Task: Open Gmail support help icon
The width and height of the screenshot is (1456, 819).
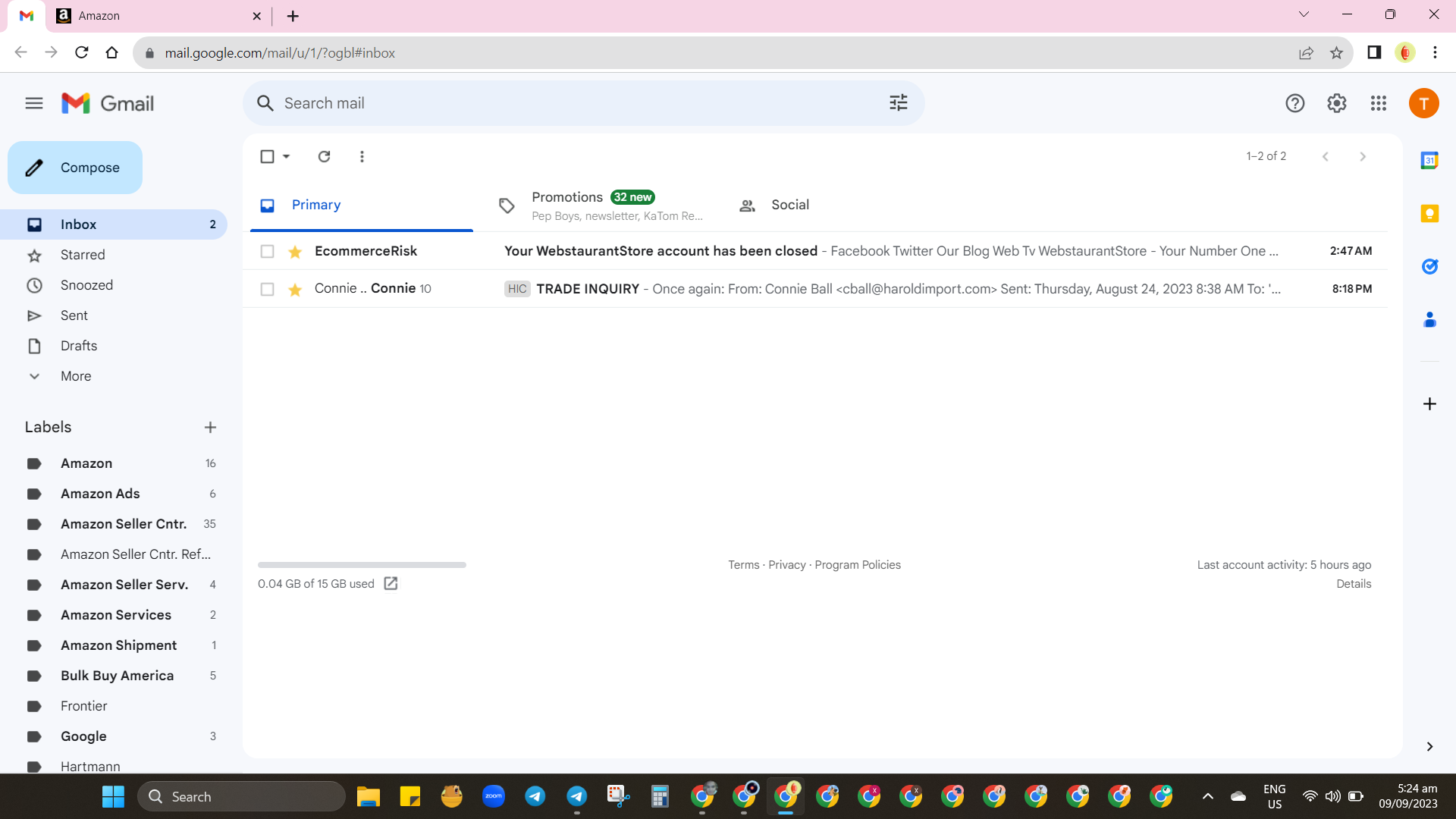Action: coord(1295,103)
